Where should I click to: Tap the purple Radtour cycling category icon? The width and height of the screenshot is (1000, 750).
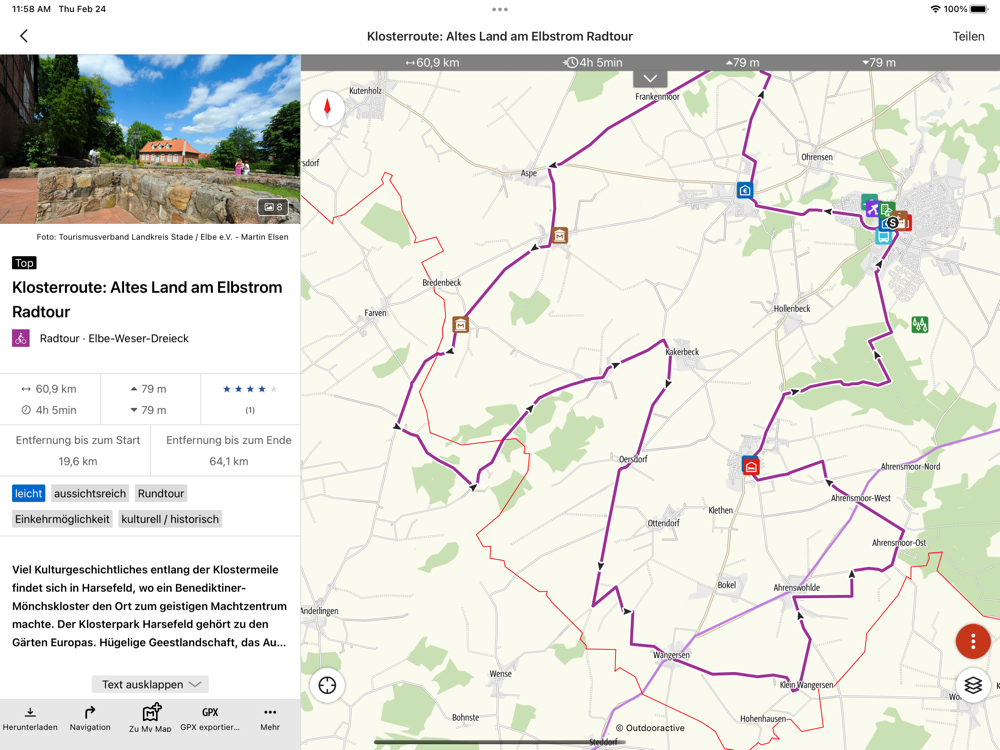(21, 338)
